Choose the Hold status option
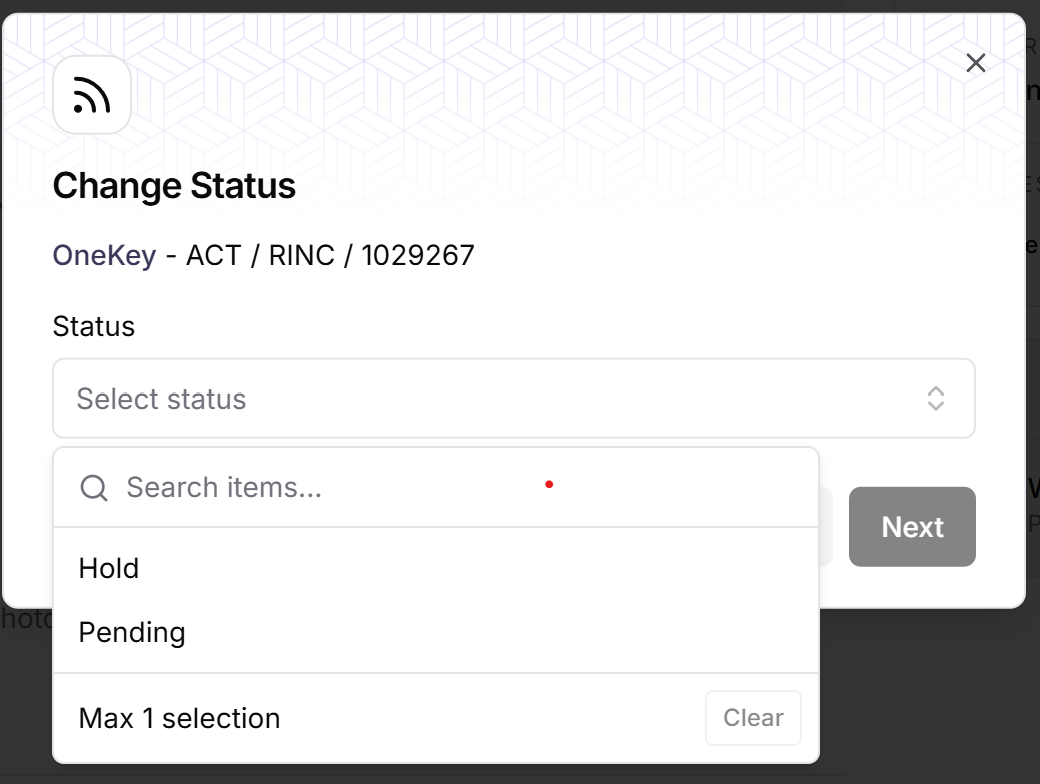Screen dimensions: 1040x784 pos(436,568)
